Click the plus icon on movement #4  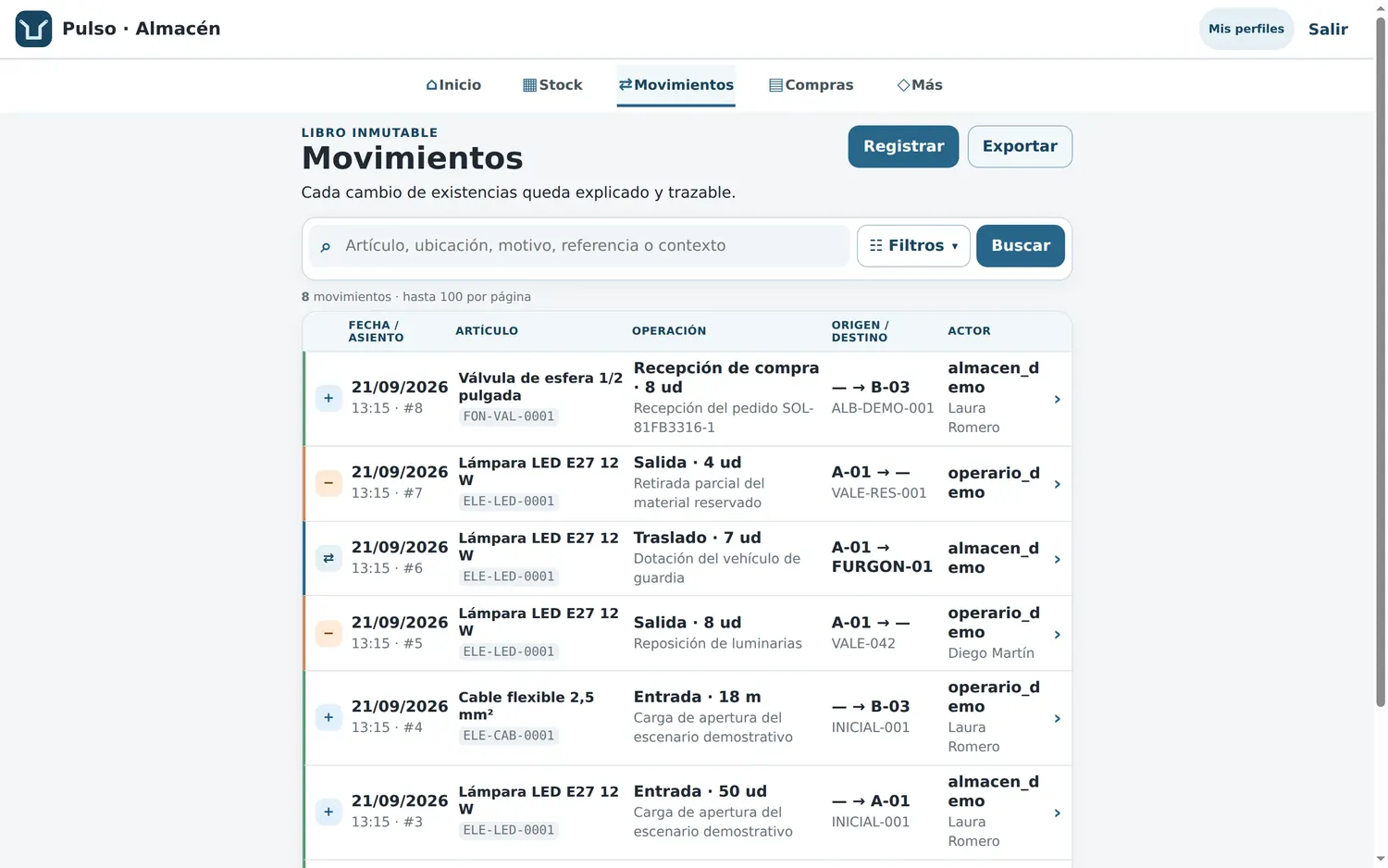328,717
